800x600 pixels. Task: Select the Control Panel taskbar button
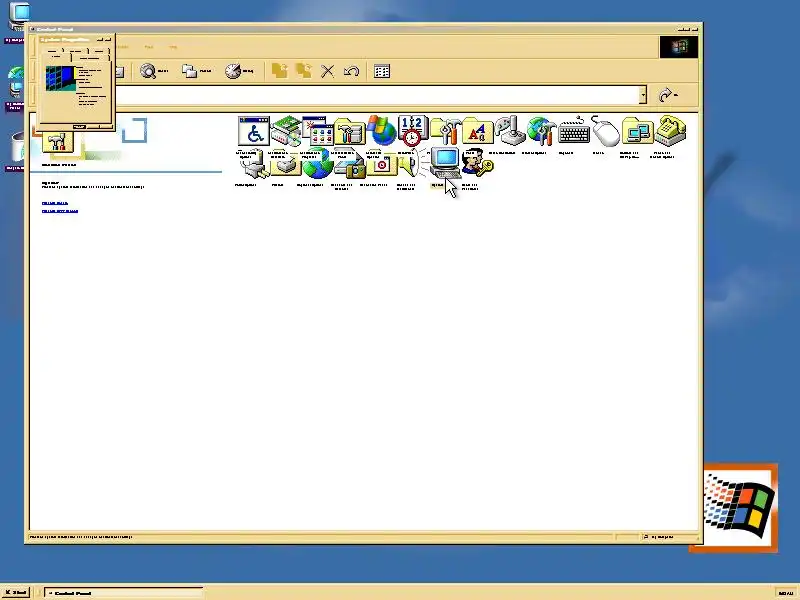pyautogui.click(x=123, y=593)
